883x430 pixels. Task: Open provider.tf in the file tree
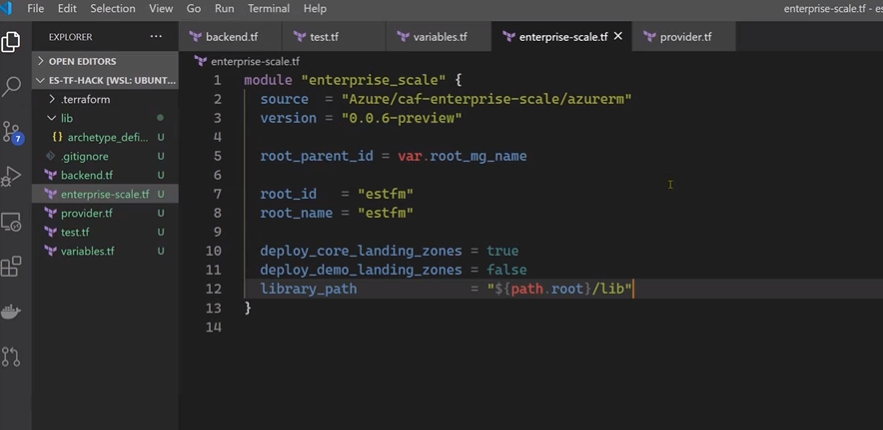coord(86,213)
